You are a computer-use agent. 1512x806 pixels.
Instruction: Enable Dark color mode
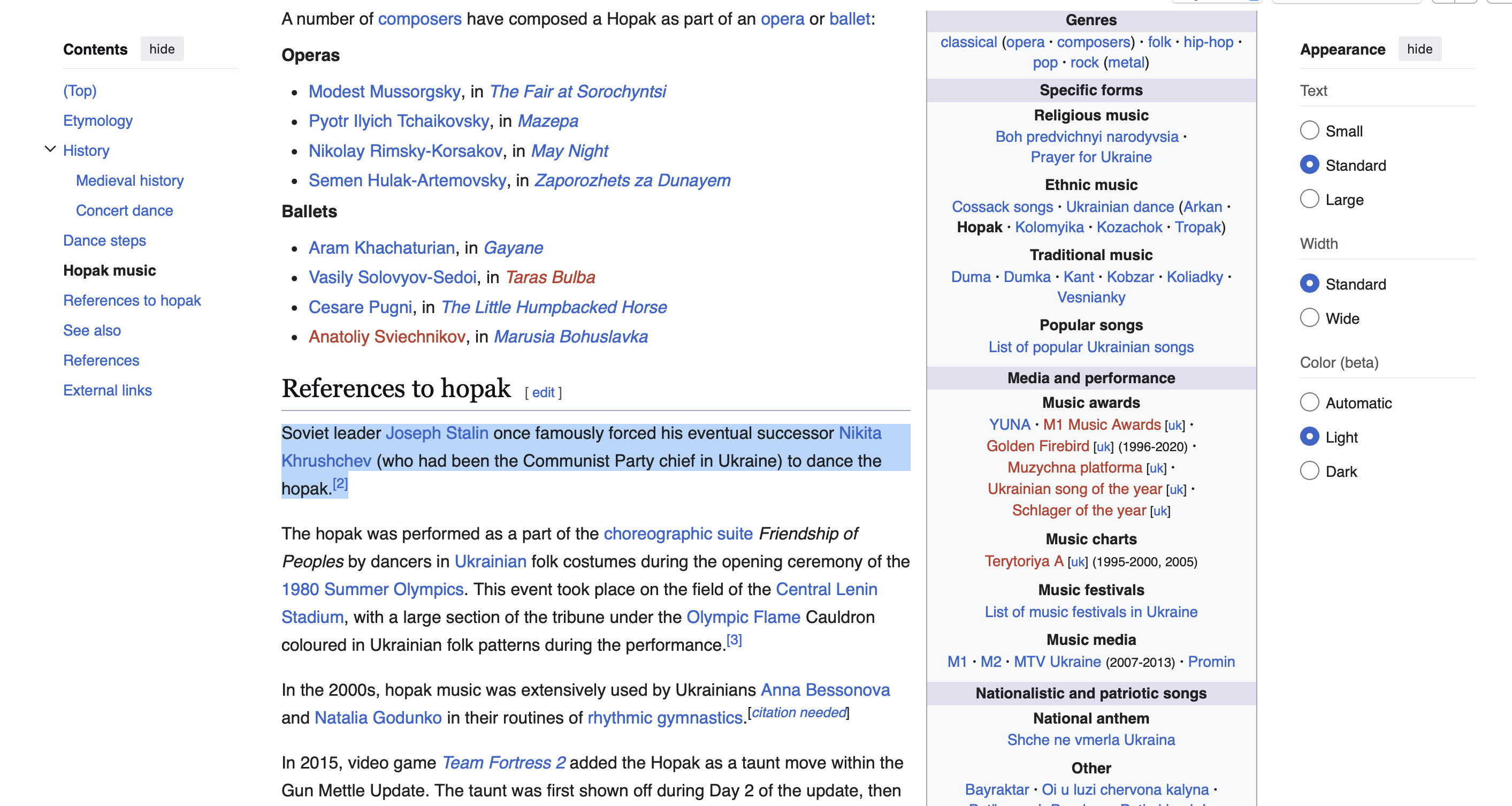[1309, 471]
